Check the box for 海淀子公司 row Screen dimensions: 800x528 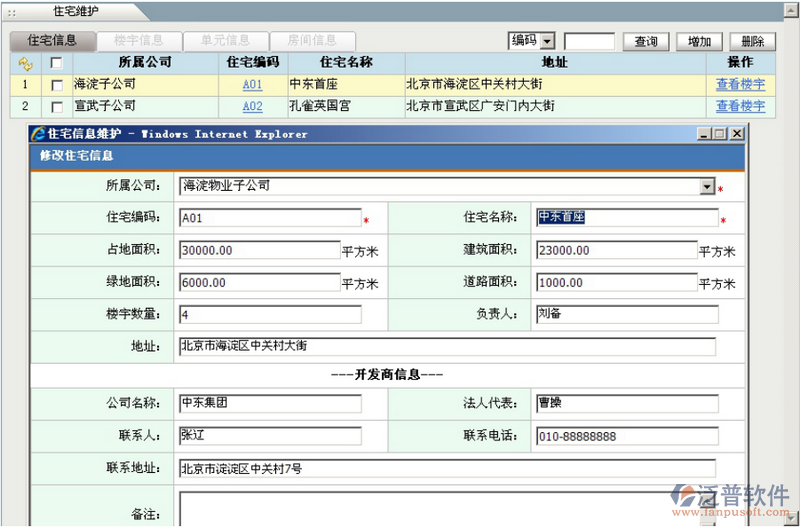click(56, 85)
